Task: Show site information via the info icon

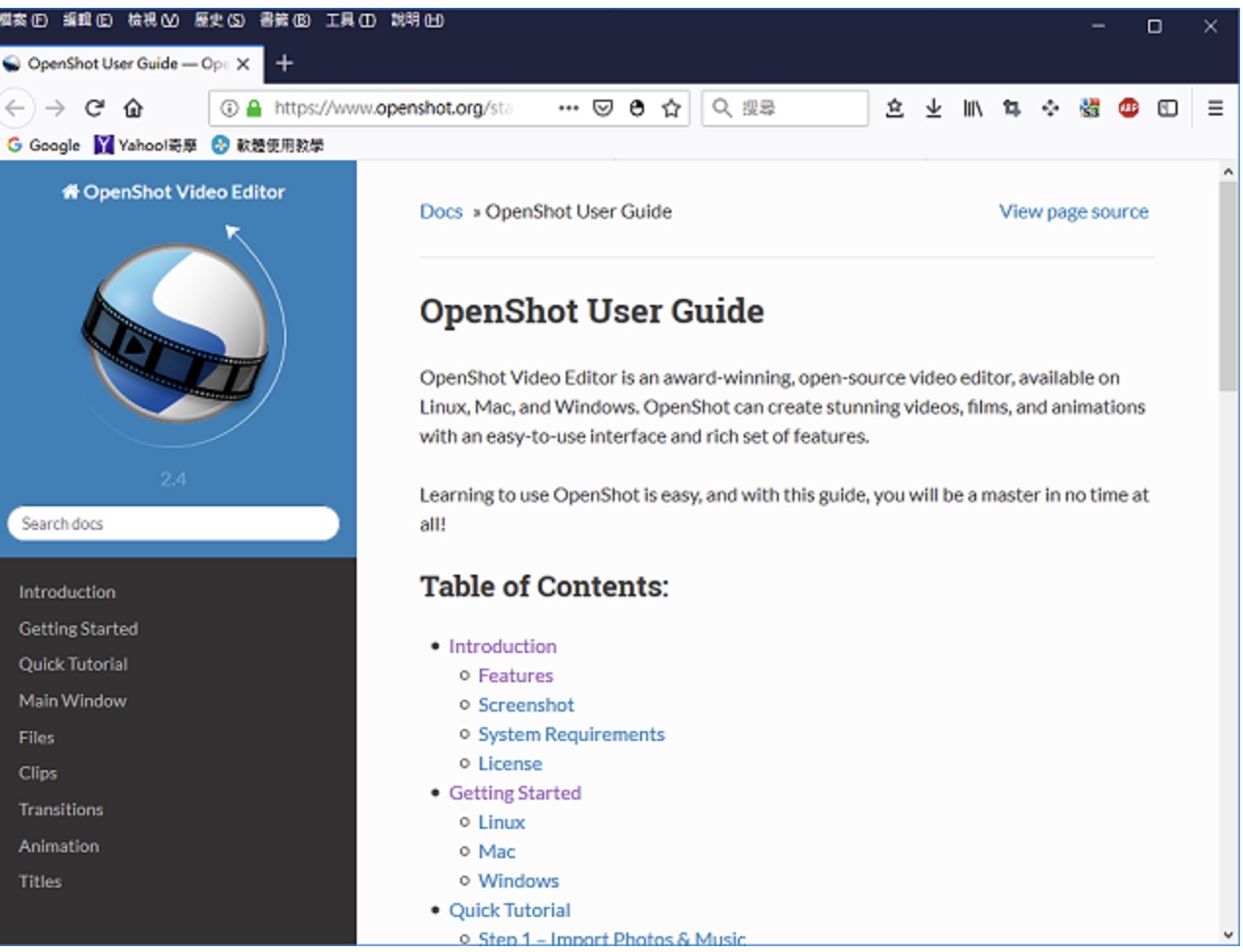Action: 229,108
